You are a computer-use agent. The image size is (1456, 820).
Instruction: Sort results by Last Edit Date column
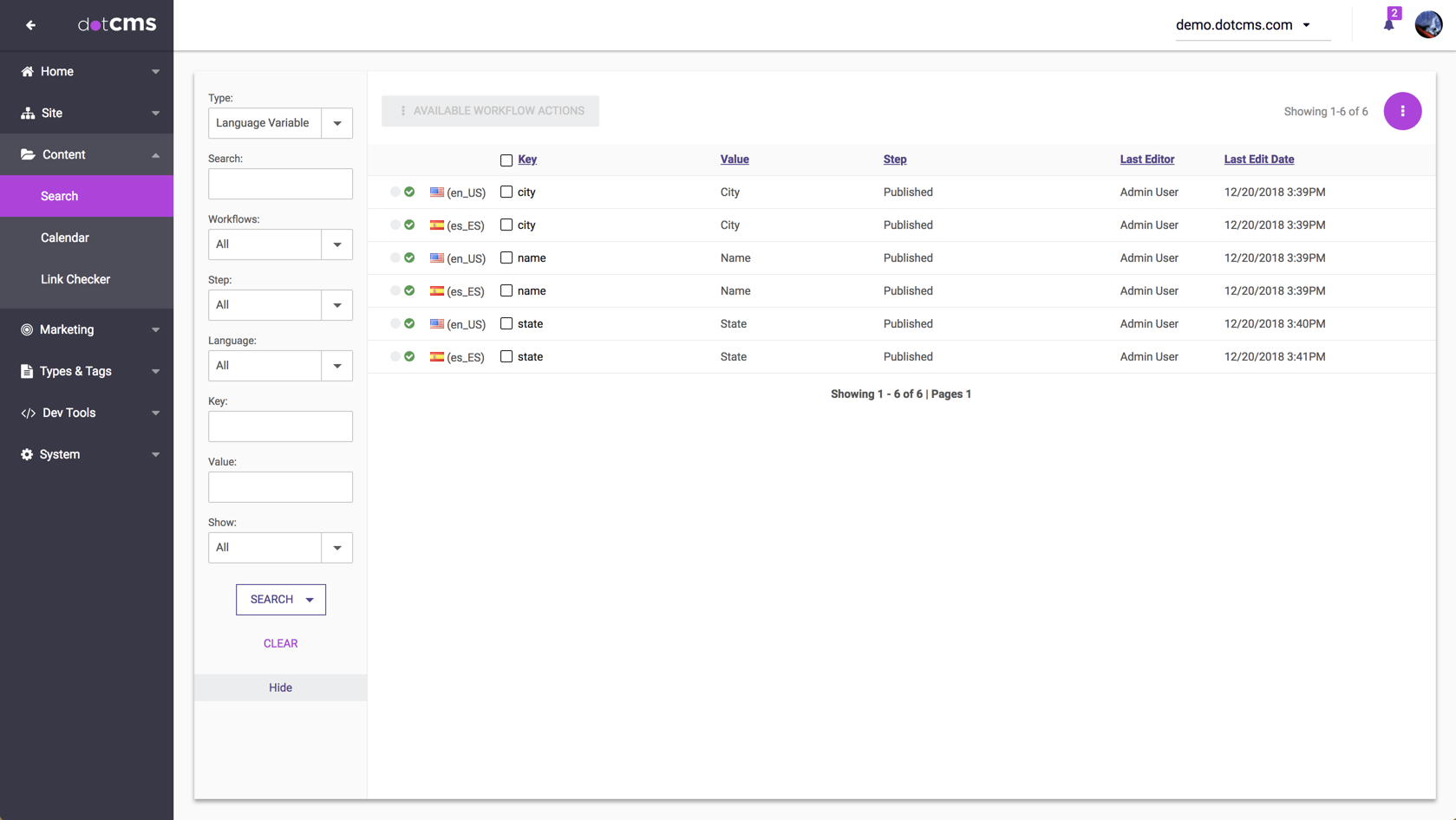click(1258, 159)
